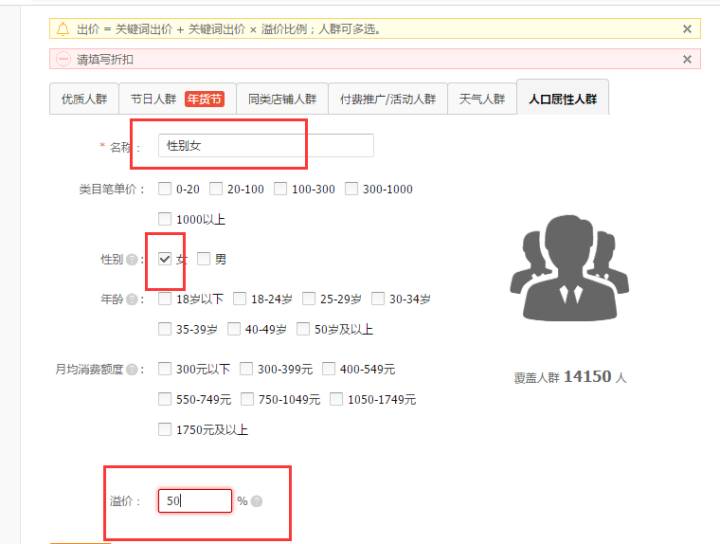Uncheck the 女 gender checkbox
Screen dimensions: 720x544
164,259
